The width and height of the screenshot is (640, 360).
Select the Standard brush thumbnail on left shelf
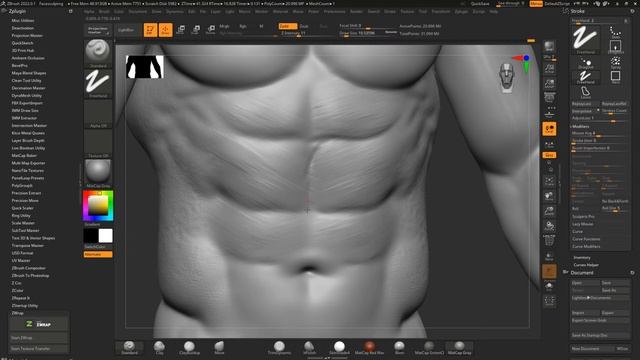pyautogui.click(x=98, y=53)
